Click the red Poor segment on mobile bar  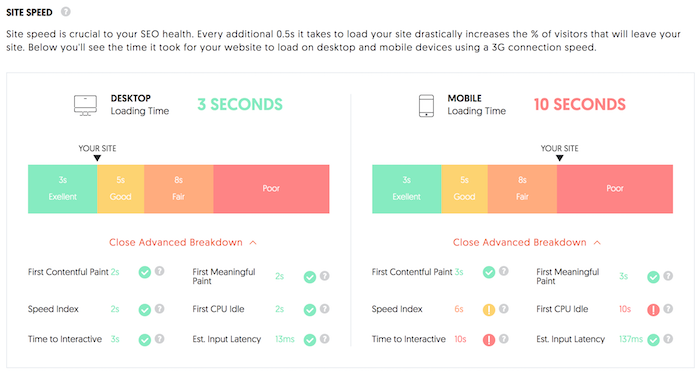coord(615,189)
